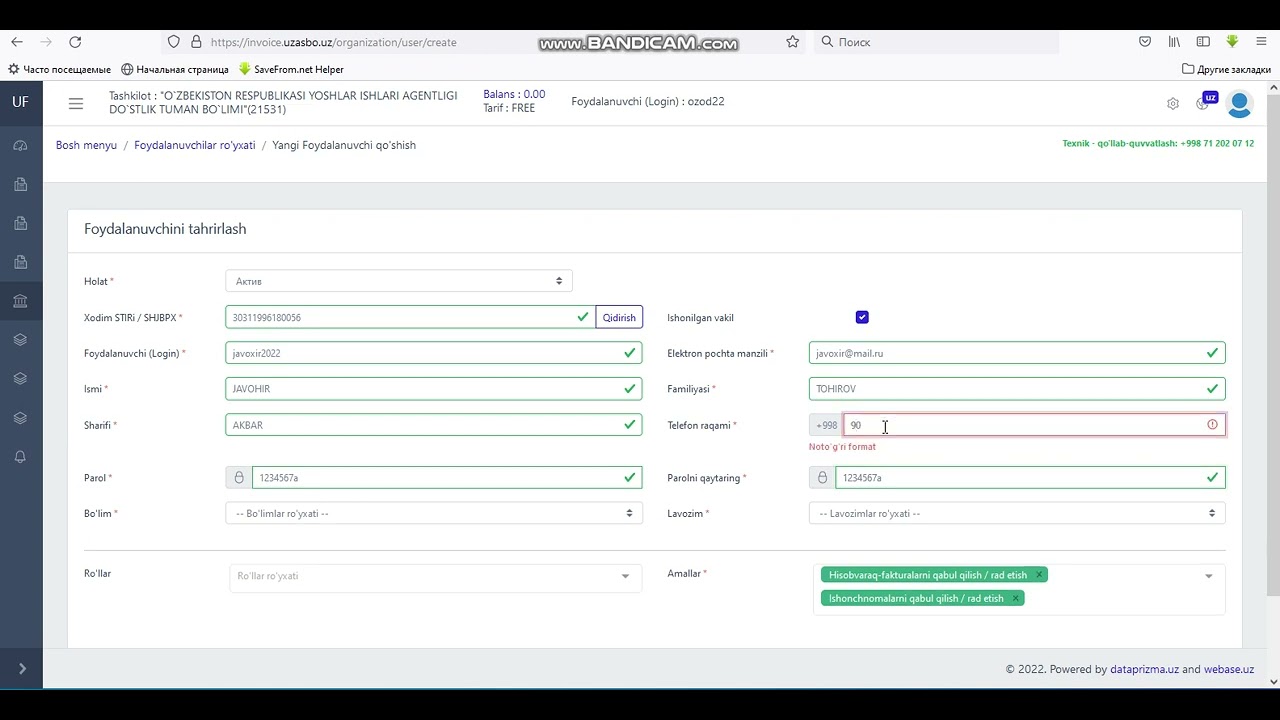The height and width of the screenshot is (720, 1280).
Task: Open the dashboard gauge icon in sidebar
Action: point(20,145)
